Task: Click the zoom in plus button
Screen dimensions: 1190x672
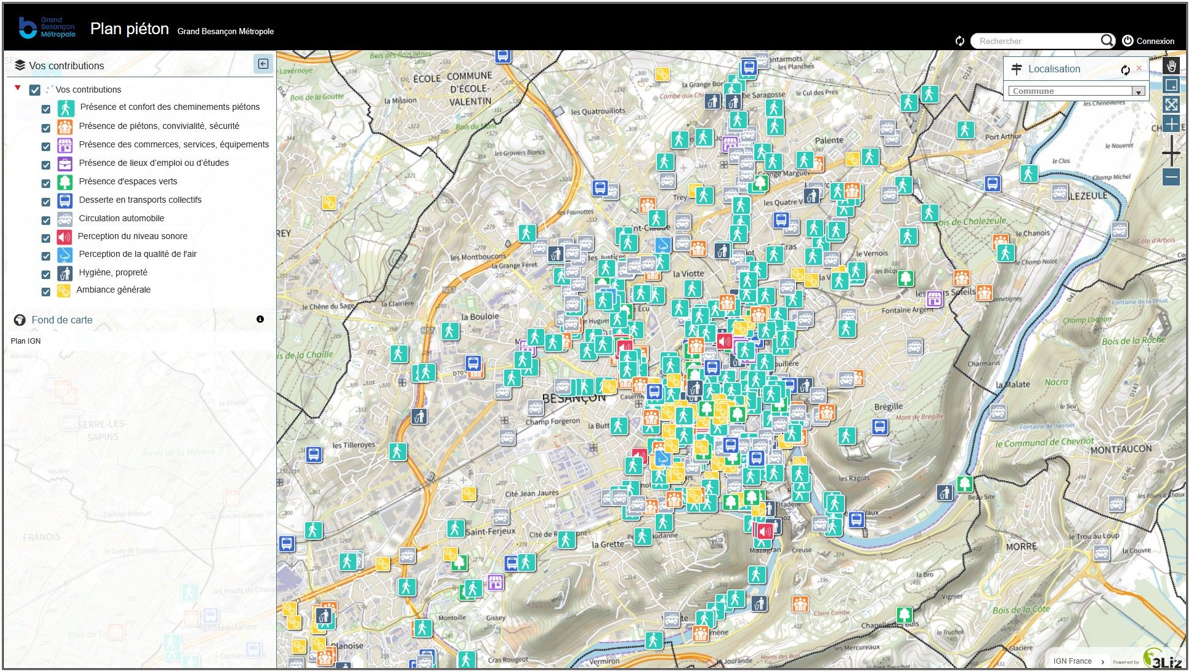Action: 1171,125
